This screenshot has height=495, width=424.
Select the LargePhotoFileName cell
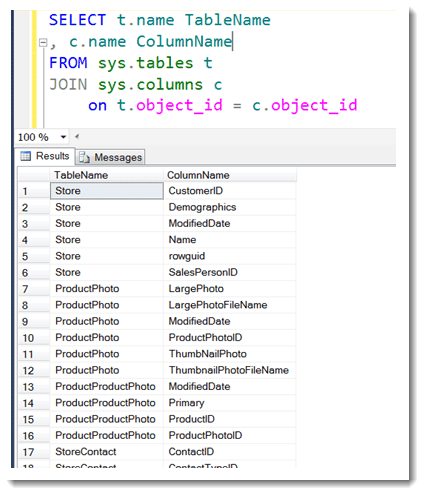tap(230, 305)
